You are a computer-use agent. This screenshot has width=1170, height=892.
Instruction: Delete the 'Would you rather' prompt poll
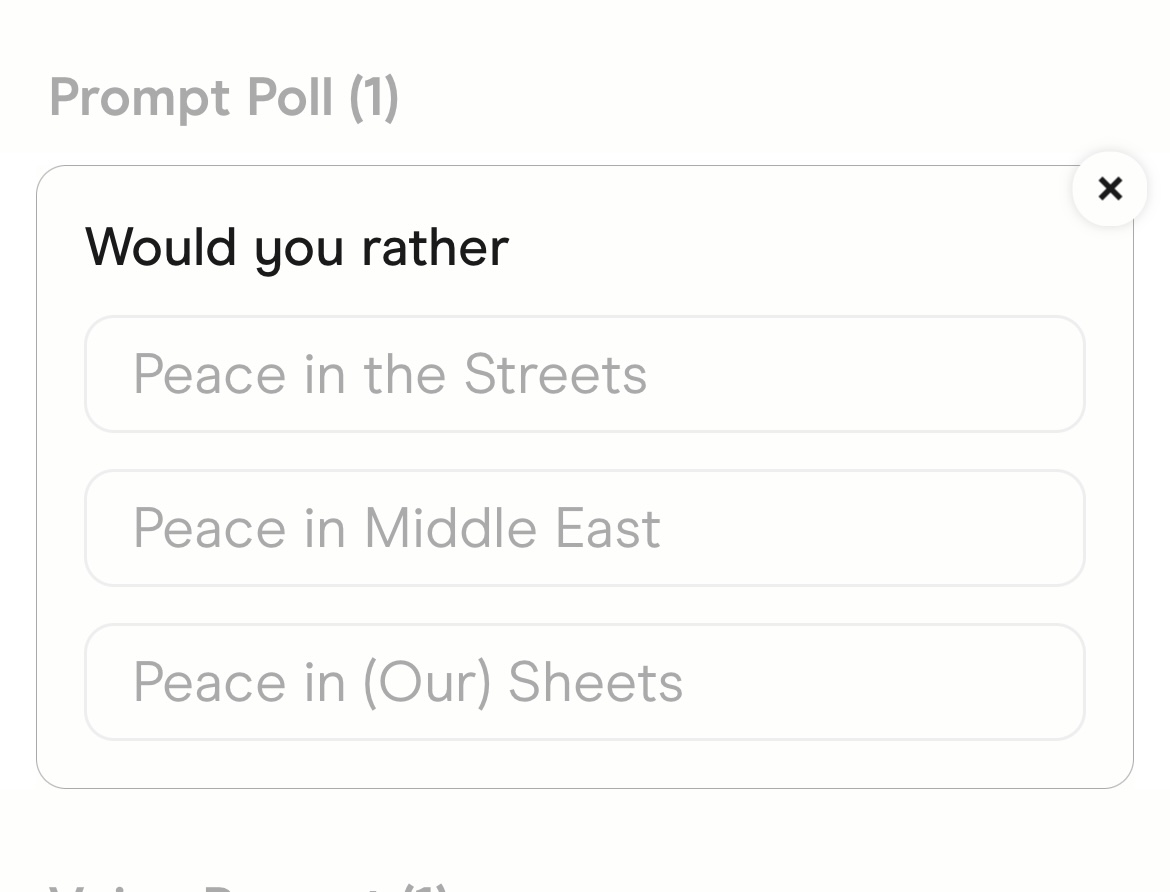tap(1109, 189)
